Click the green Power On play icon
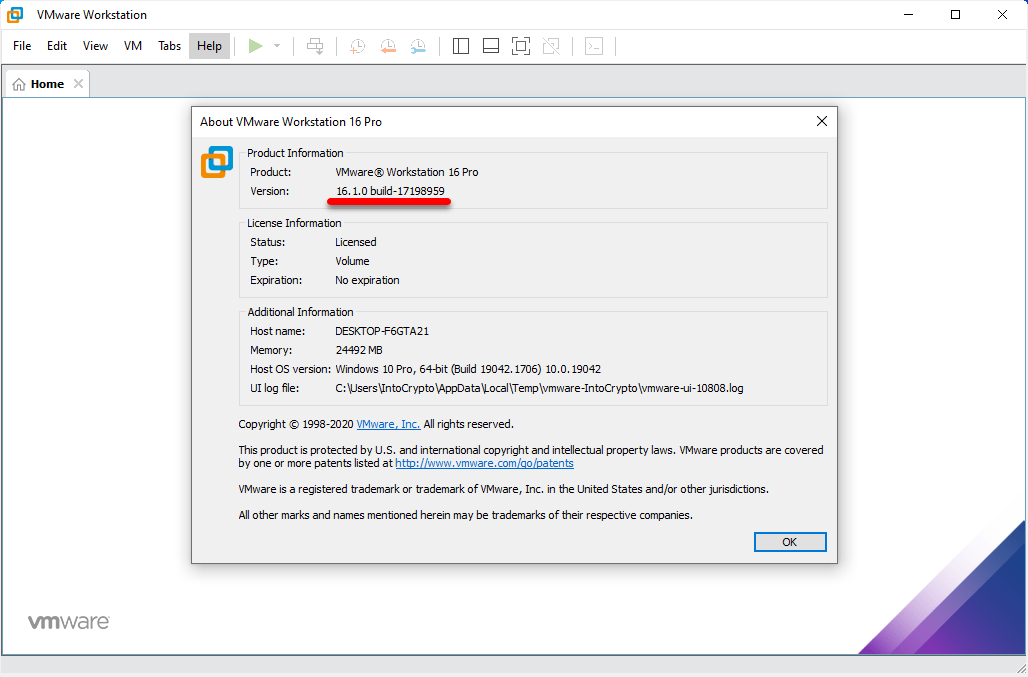1028x677 pixels. pyautogui.click(x=256, y=46)
